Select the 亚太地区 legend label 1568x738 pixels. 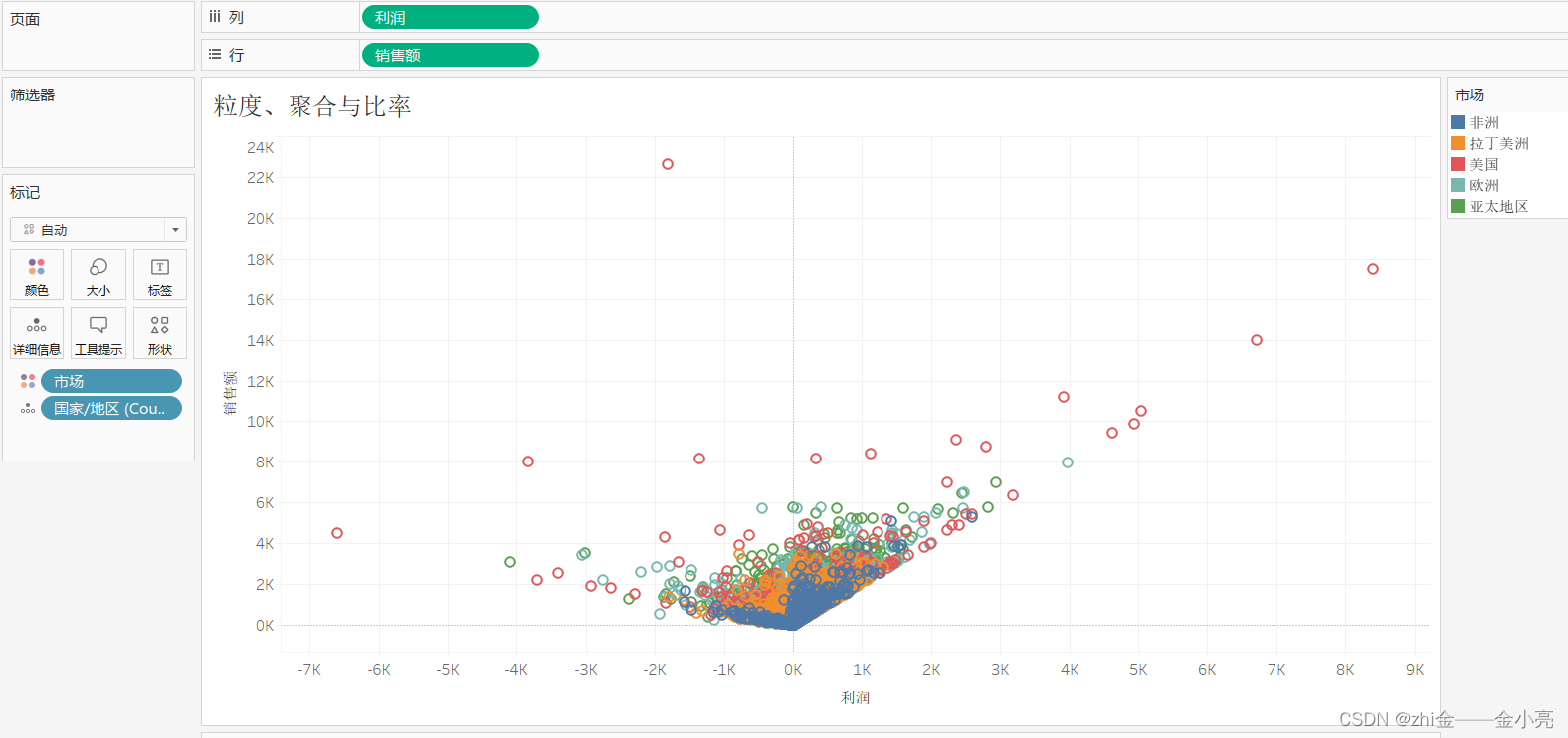(1499, 206)
